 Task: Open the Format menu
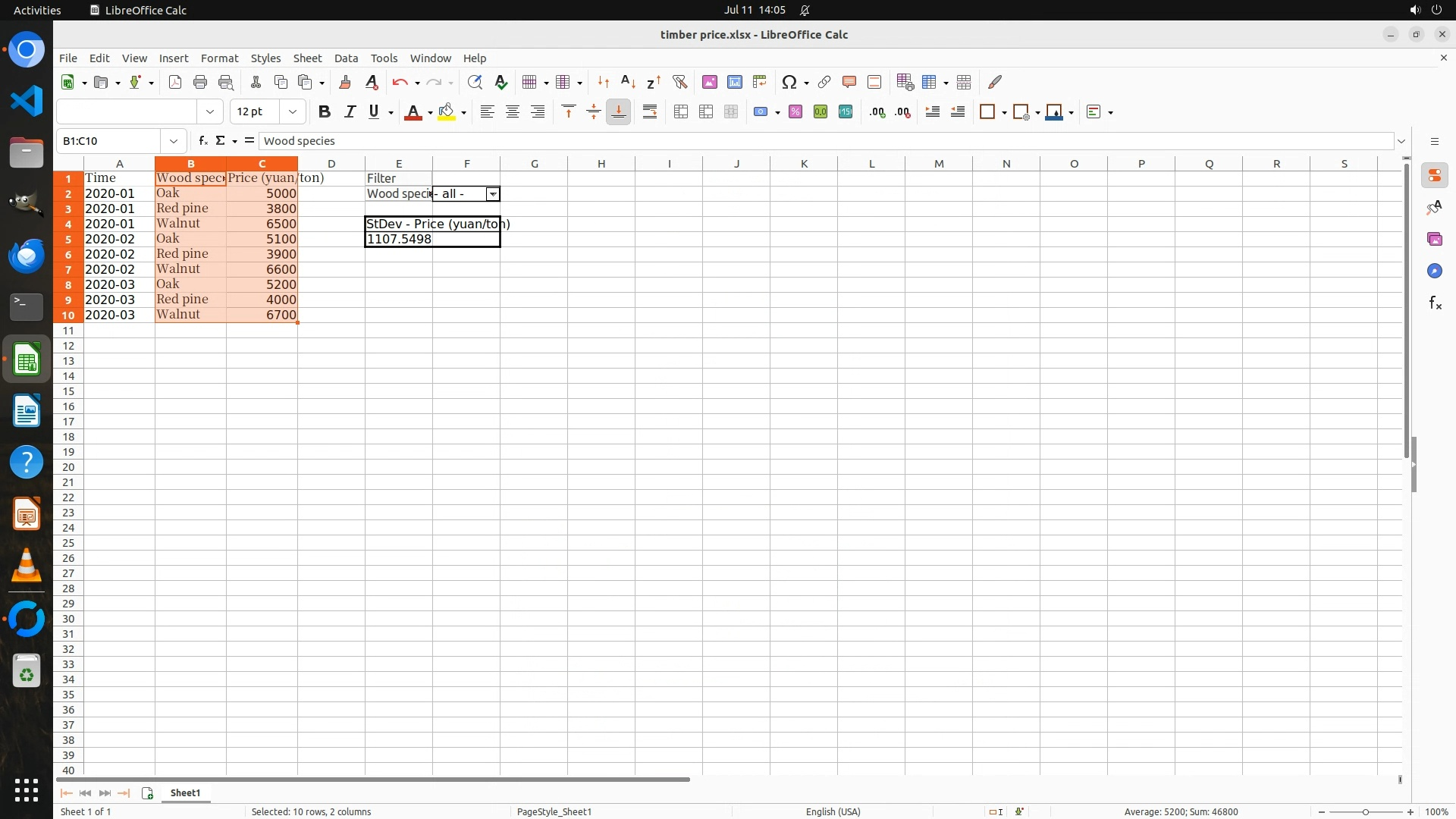(x=219, y=58)
